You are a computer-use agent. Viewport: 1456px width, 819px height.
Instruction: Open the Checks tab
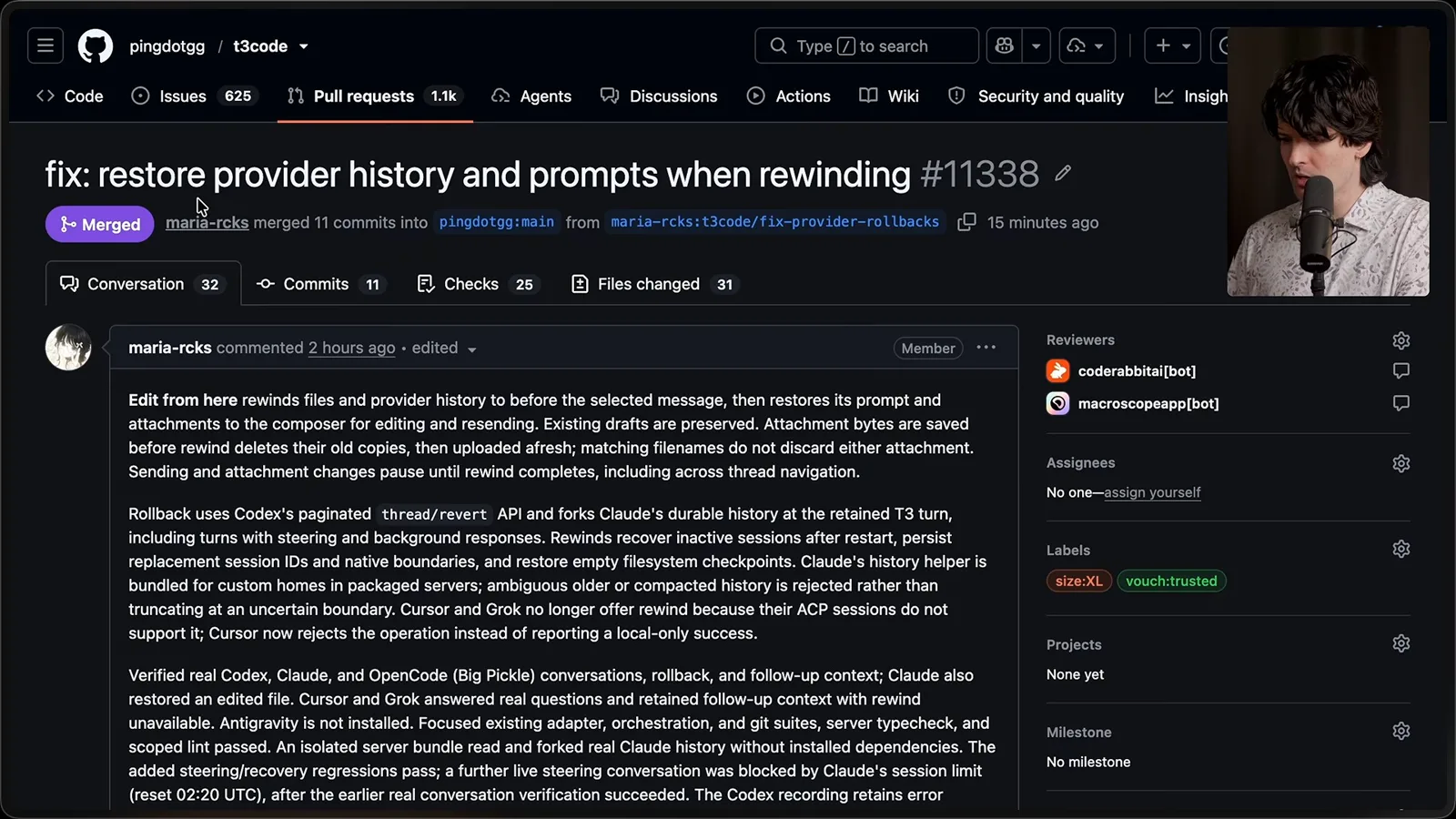[x=478, y=284]
